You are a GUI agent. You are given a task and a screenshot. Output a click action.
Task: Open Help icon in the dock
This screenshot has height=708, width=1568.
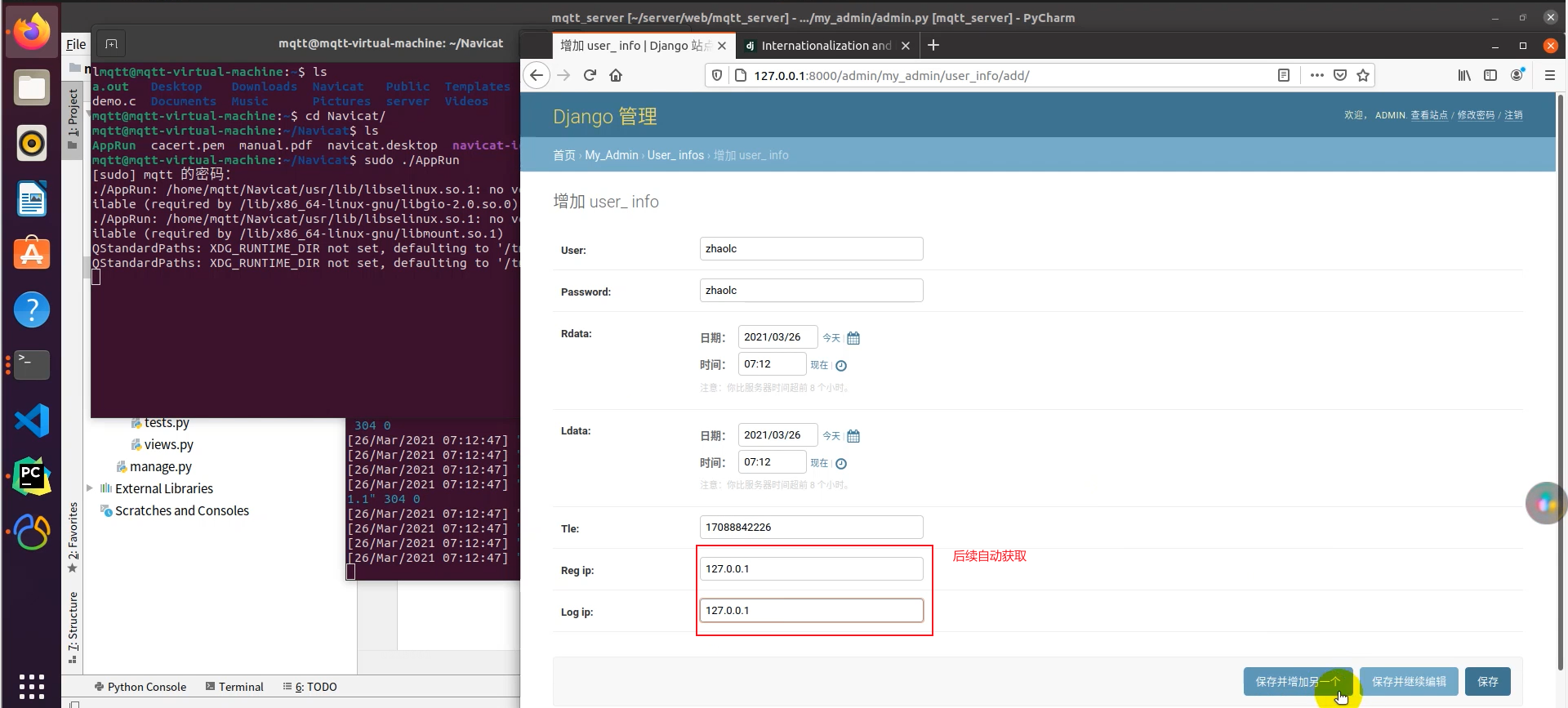pyautogui.click(x=32, y=309)
